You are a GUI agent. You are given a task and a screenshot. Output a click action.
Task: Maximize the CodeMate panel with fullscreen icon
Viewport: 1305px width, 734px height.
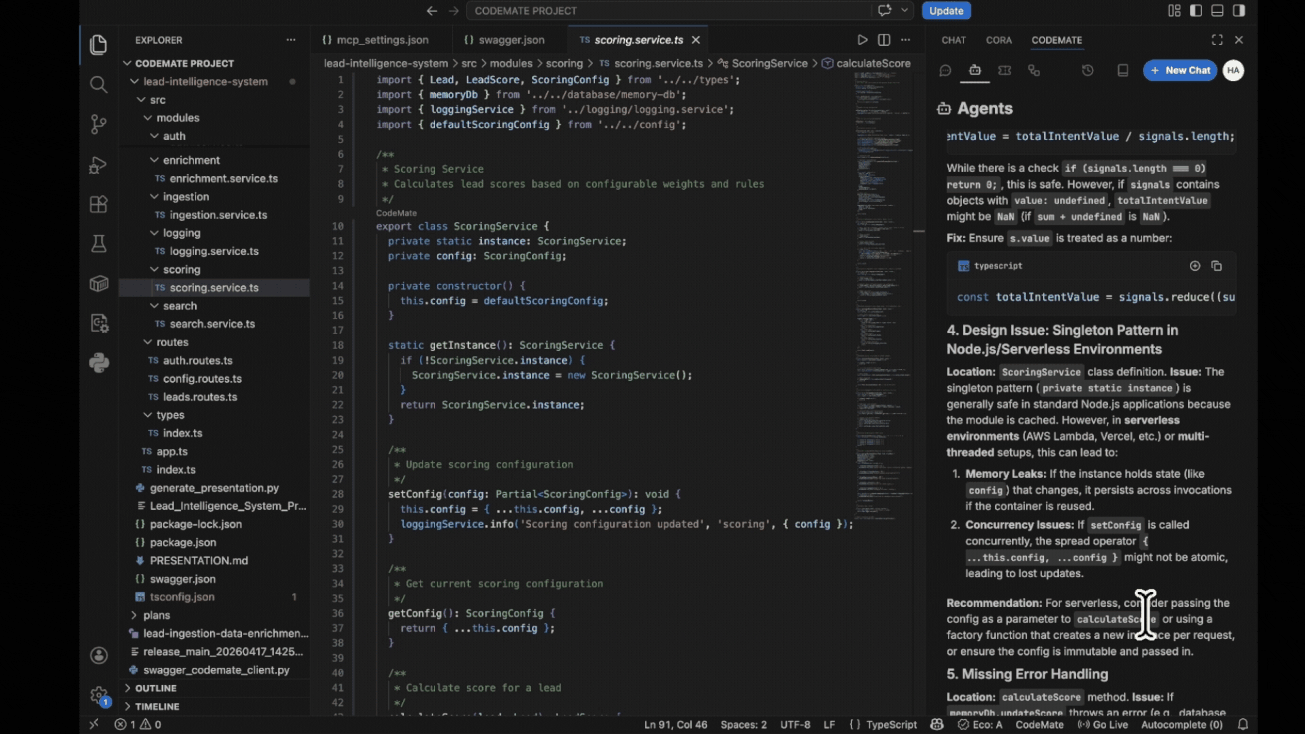(1217, 40)
